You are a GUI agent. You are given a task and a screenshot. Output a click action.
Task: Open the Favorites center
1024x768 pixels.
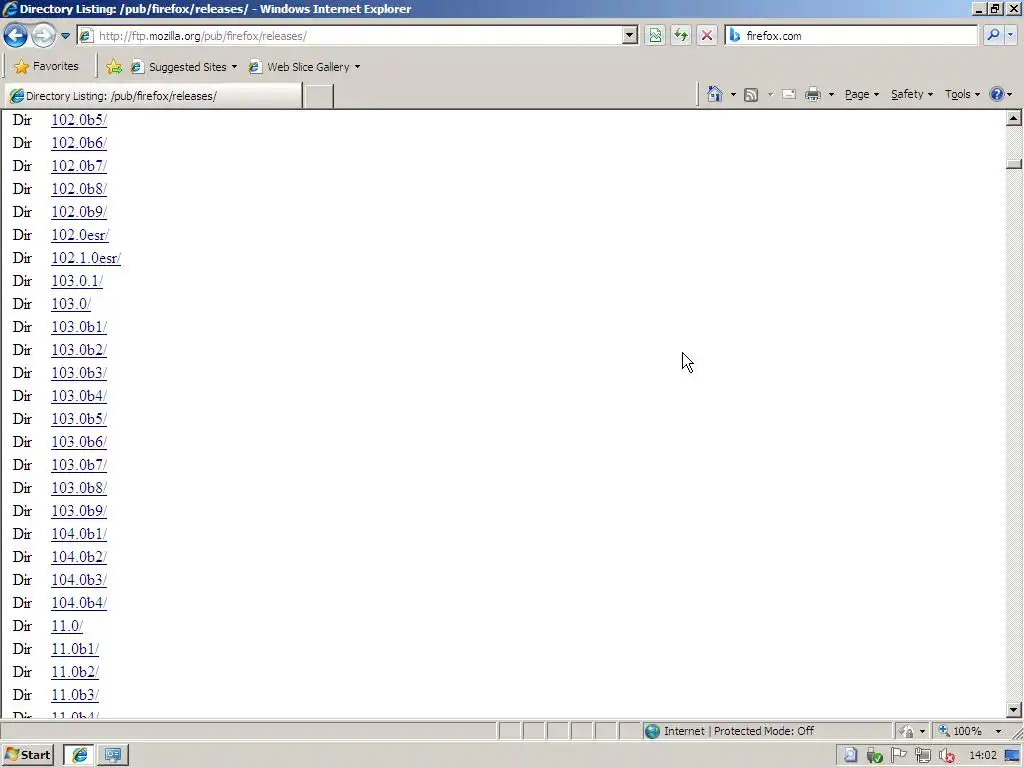[x=46, y=66]
